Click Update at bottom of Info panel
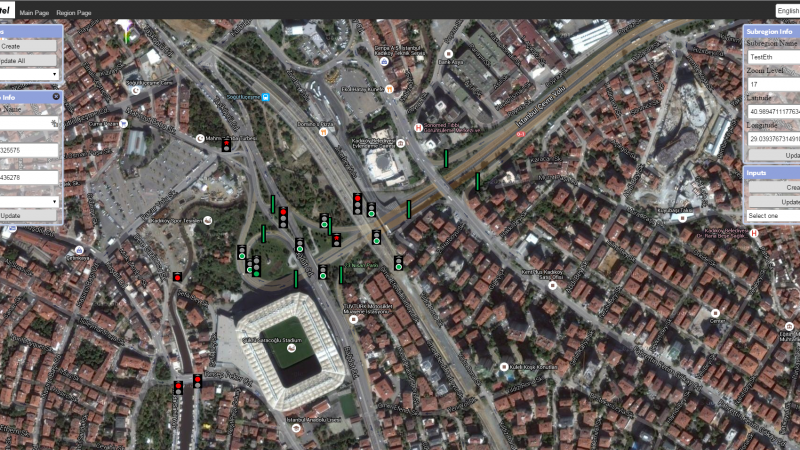 click(x=28, y=215)
